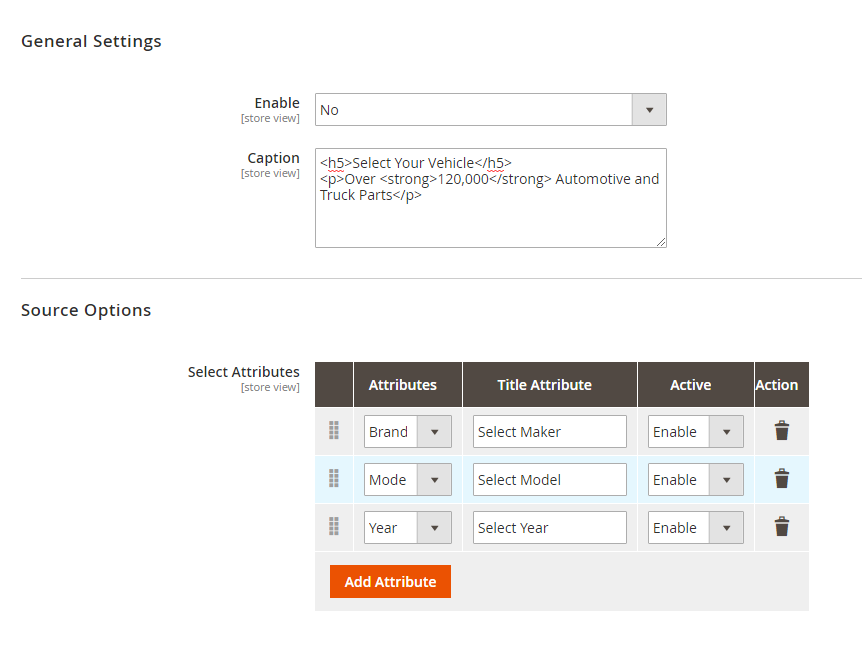Click the Title Attribute column header
The height and width of the screenshot is (665, 862).
coord(544,385)
